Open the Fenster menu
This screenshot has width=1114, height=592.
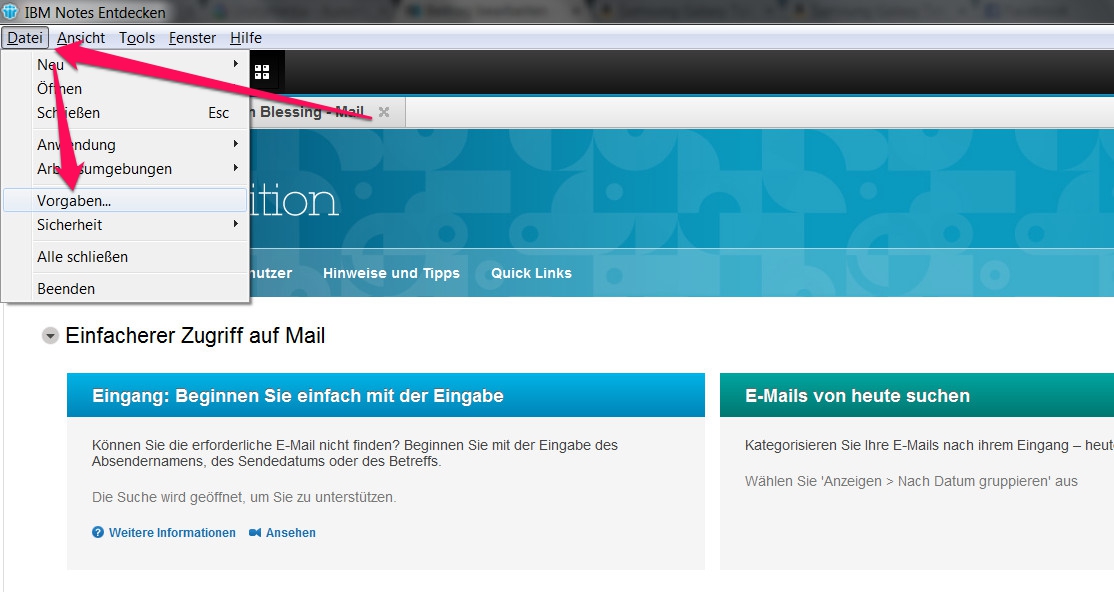click(x=192, y=38)
